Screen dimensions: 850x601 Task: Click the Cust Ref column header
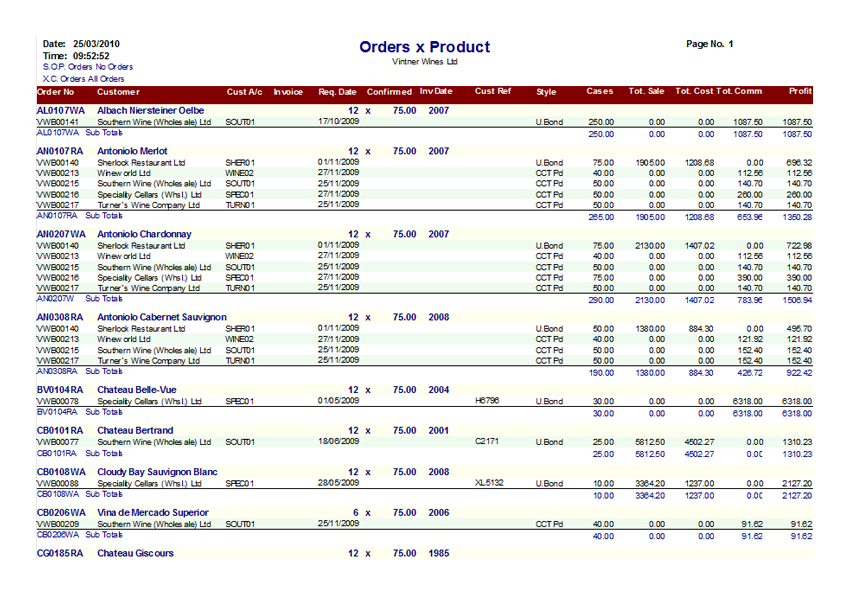click(493, 92)
